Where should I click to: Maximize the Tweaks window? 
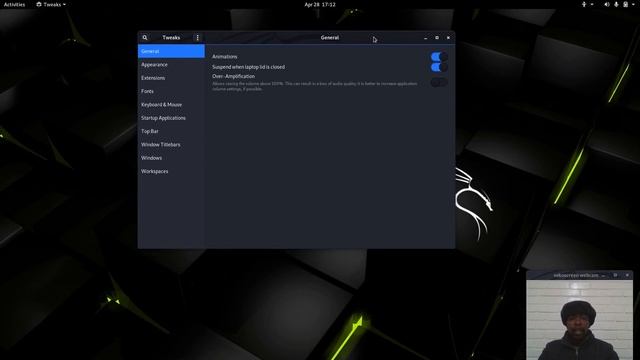[437, 38]
